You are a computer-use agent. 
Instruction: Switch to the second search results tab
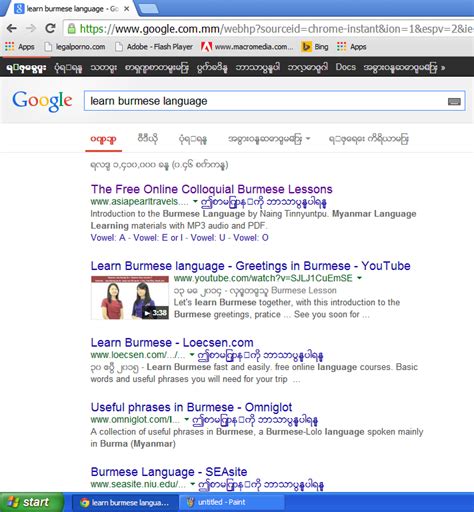148,138
